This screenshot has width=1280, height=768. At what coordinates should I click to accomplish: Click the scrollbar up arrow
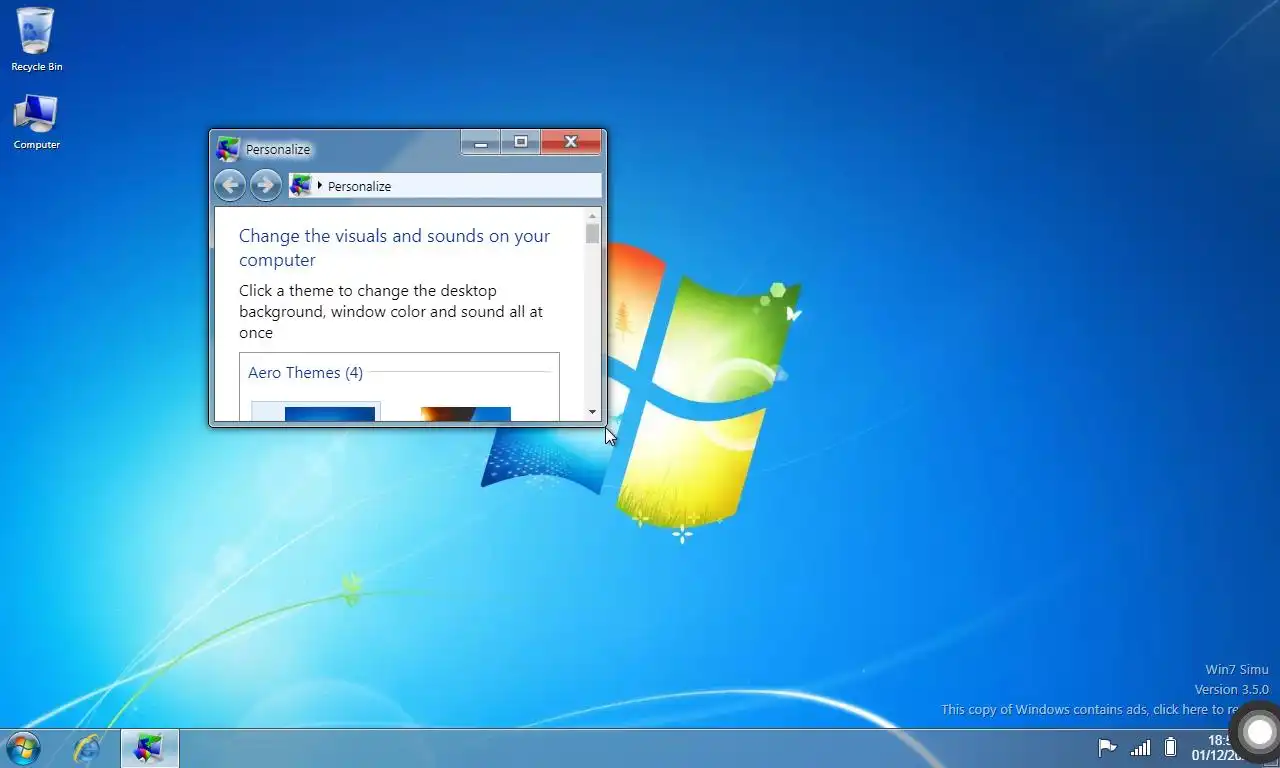coord(592,216)
